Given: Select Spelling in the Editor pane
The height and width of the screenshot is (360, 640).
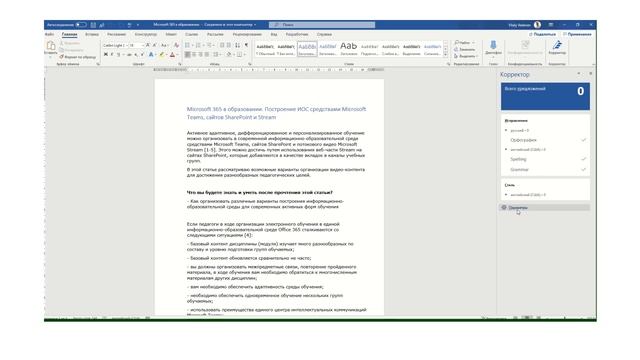Looking at the screenshot, I should 546,159.
